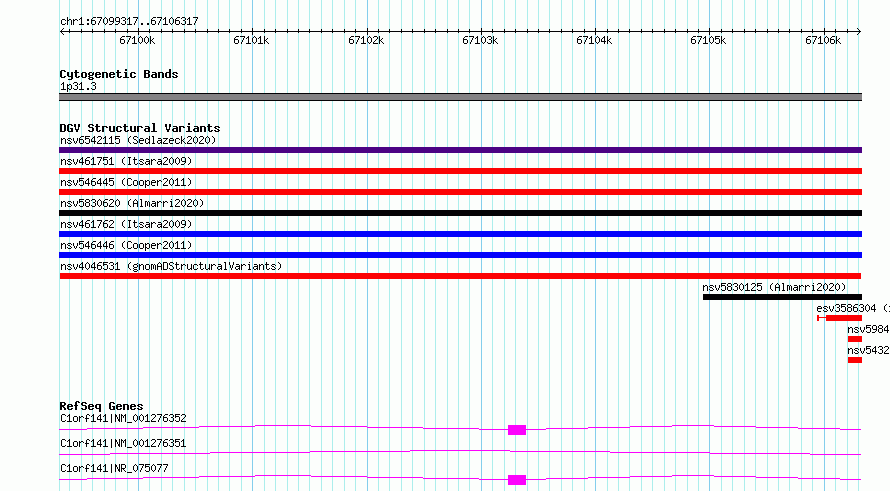890x491 pixels.
Task: Click the RefSeq Genes track heading
Action: tap(101, 406)
